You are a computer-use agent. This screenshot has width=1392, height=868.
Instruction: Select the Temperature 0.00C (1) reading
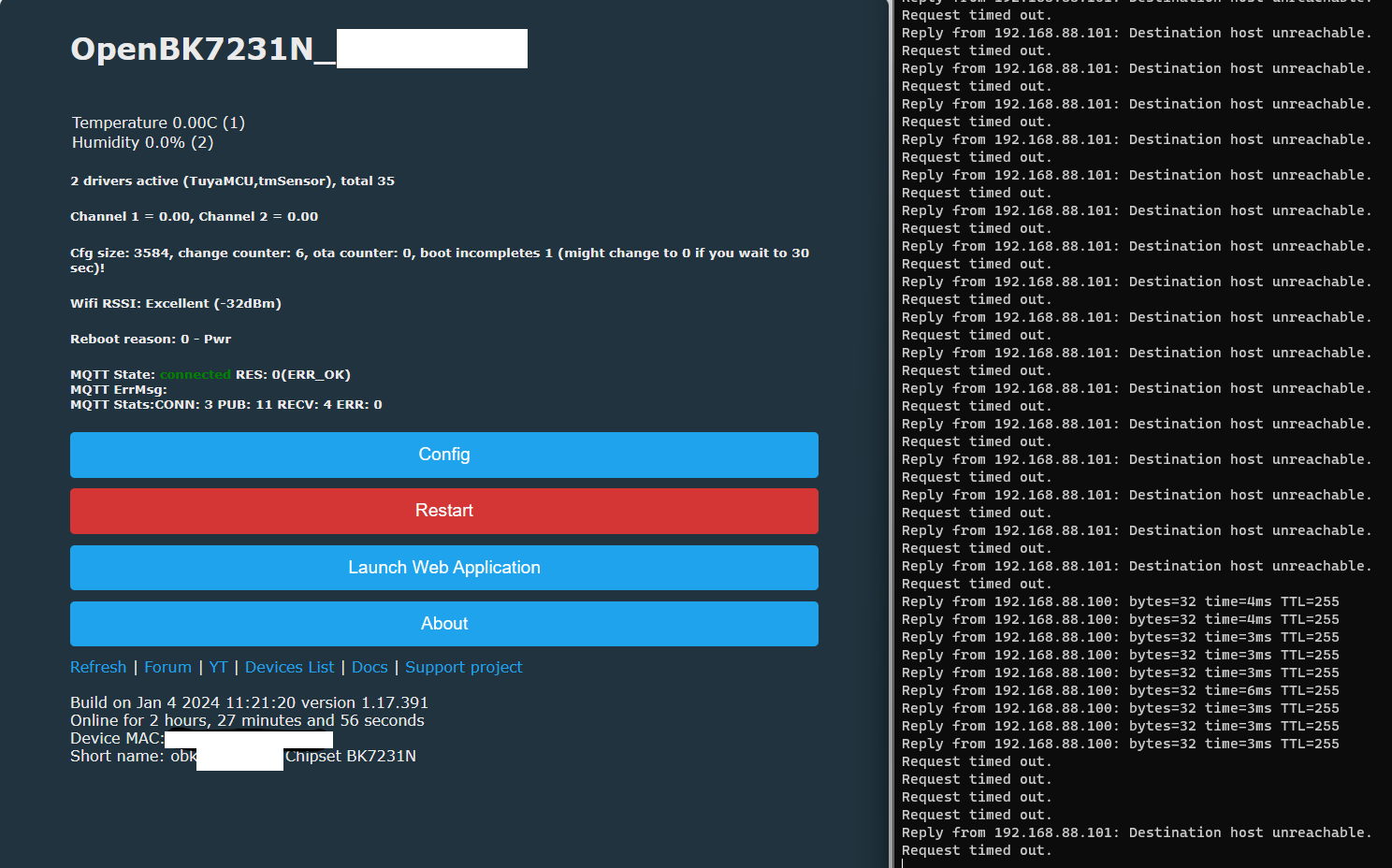[159, 123]
